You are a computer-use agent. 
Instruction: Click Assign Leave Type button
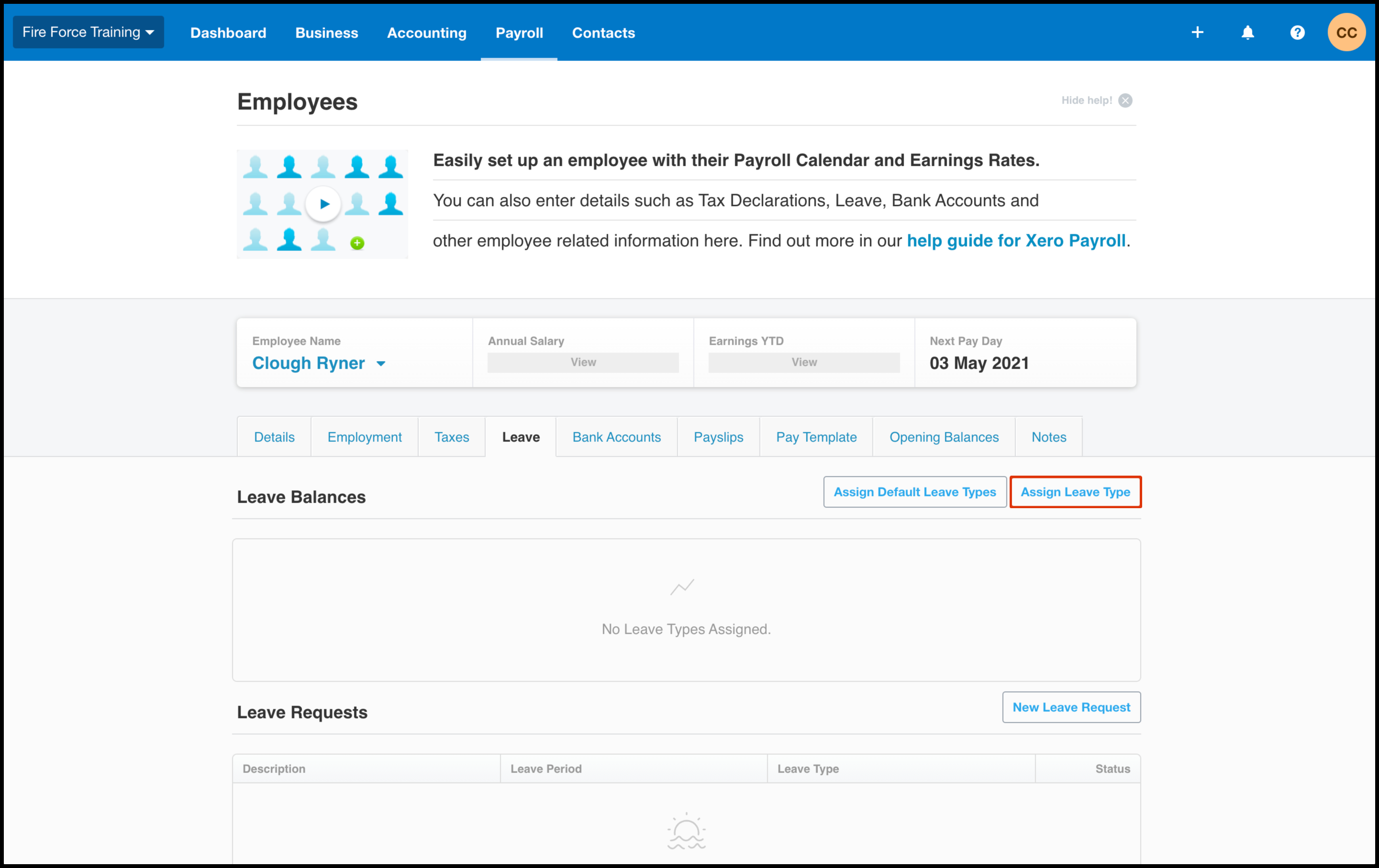(x=1075, y=492)
